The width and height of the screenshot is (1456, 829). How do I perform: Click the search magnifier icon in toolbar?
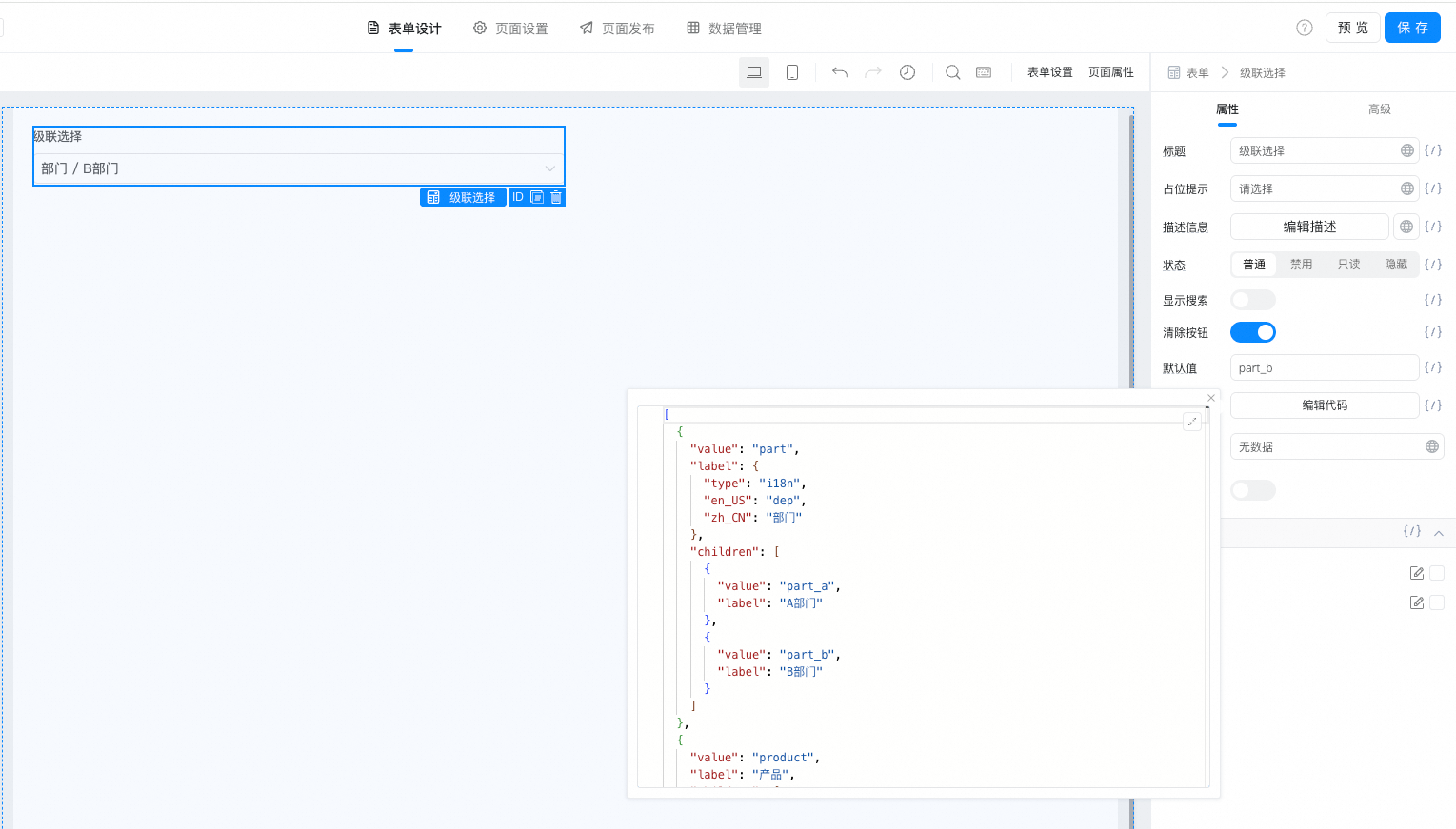pos(952,72)
